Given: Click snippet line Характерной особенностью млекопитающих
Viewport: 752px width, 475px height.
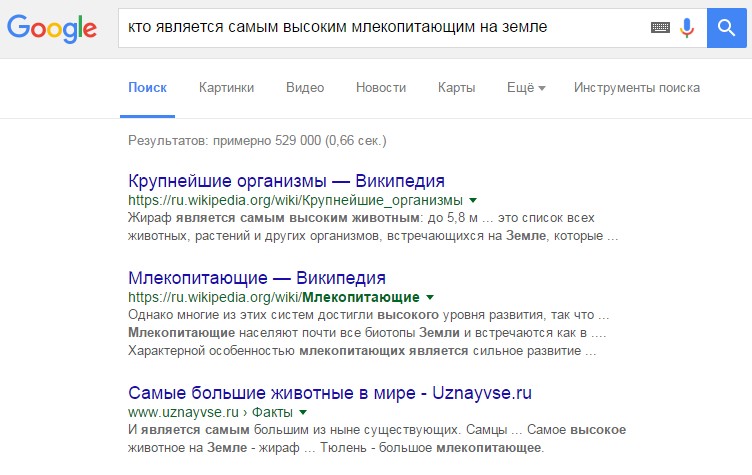Looking at the screenshot, I should click(362, 351).
